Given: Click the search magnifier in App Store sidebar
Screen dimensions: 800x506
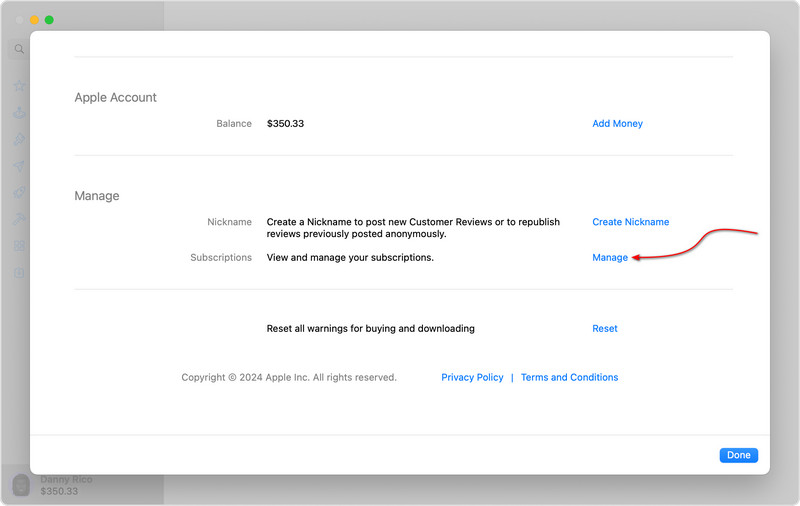Looking at the screenshot, I should click(19, 49).
